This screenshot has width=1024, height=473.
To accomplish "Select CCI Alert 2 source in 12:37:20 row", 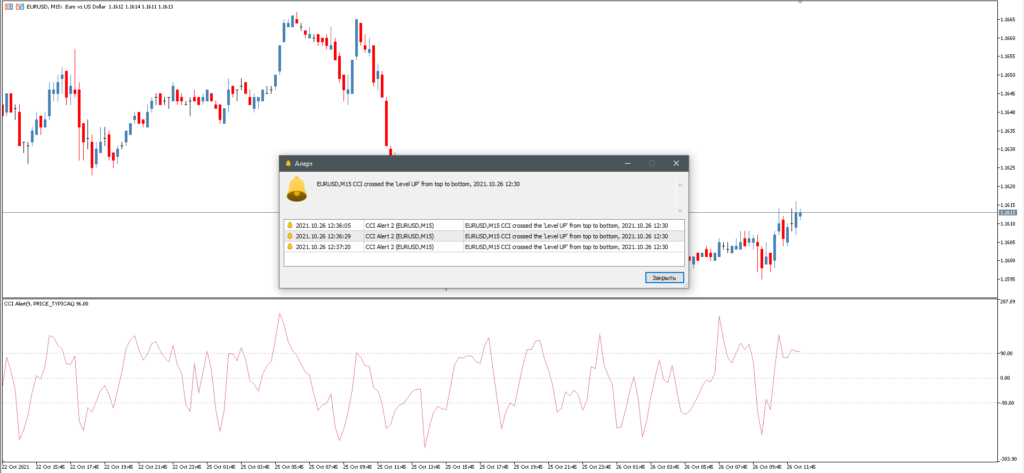I will tap(400, 247).
